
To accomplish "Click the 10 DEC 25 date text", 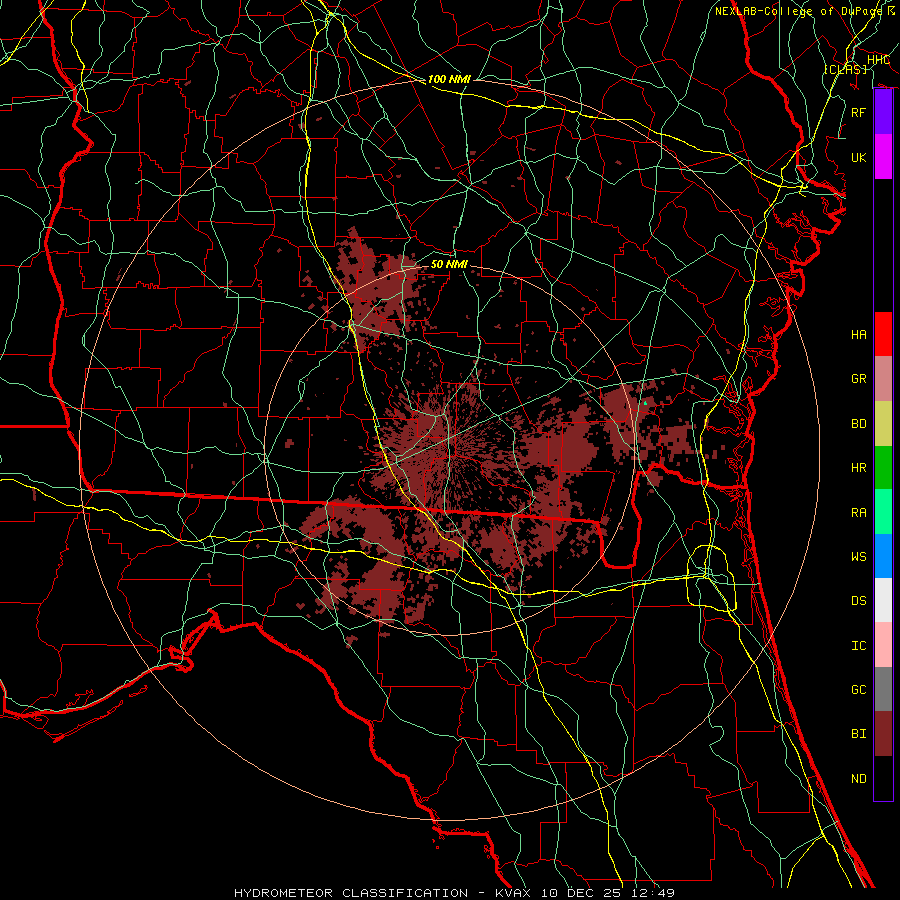I will [x=583, y=893].
